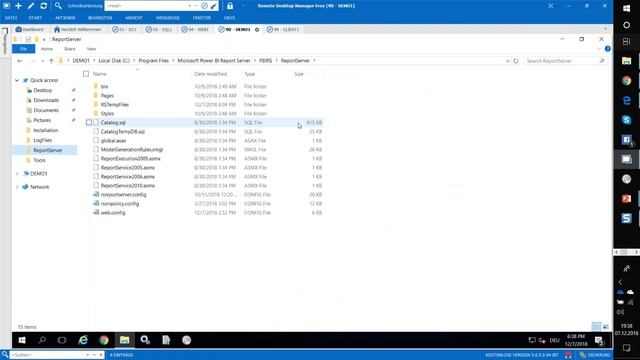This screenshot has width=640, height=360.
Task: Open the BEARBEITEN menu
Action: (100, 18)
